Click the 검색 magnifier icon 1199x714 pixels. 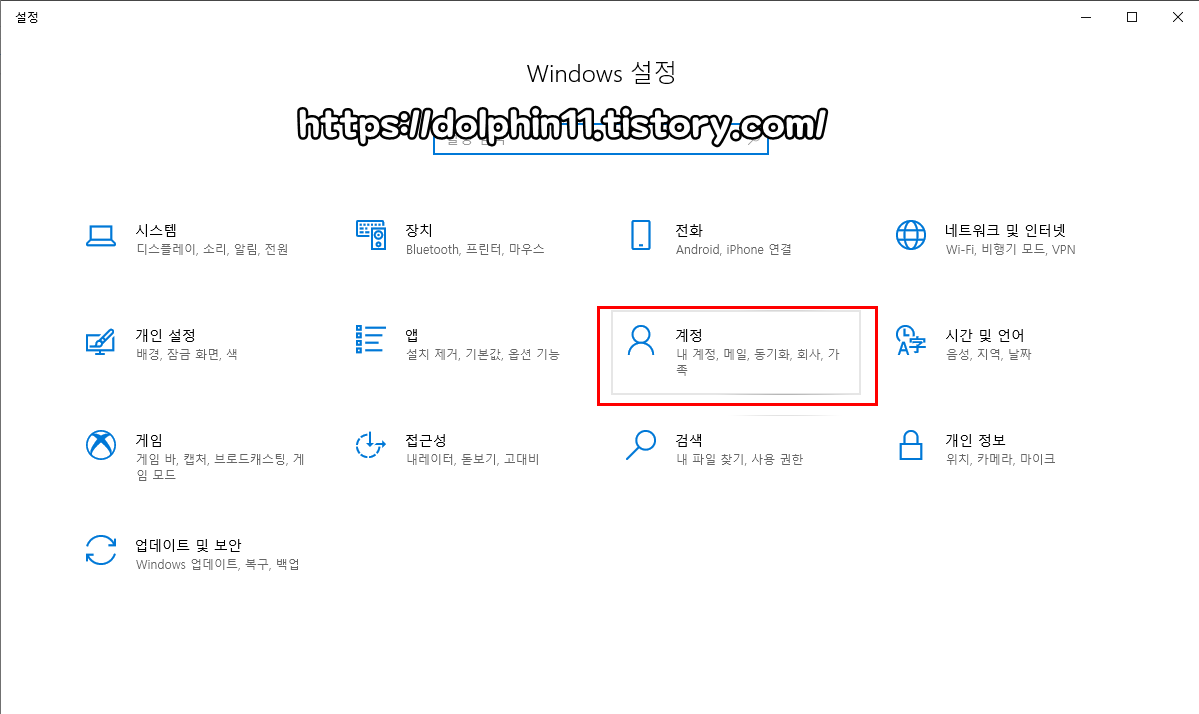click(x=641, y=445)
